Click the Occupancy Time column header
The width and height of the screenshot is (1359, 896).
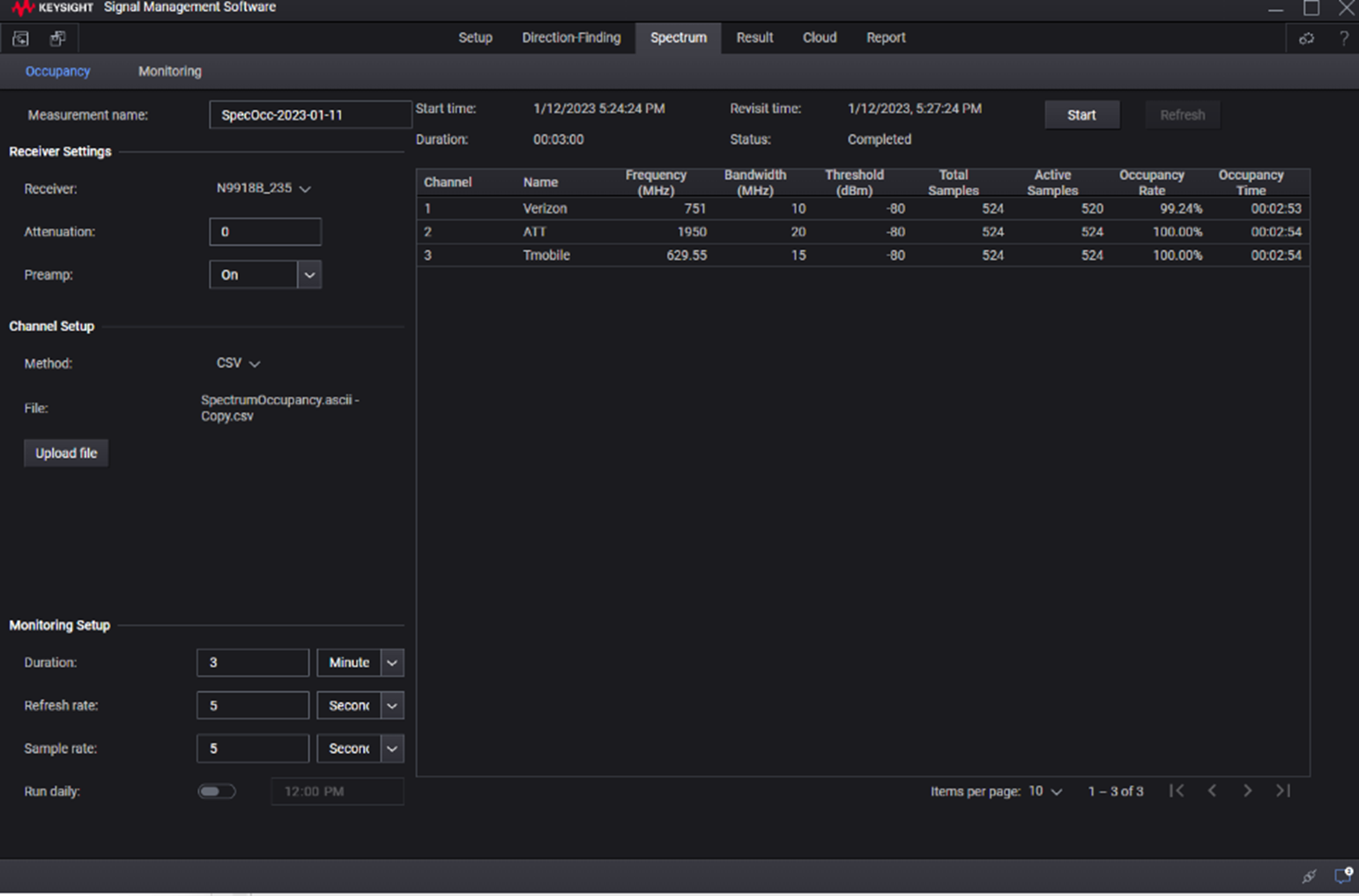1251,182
